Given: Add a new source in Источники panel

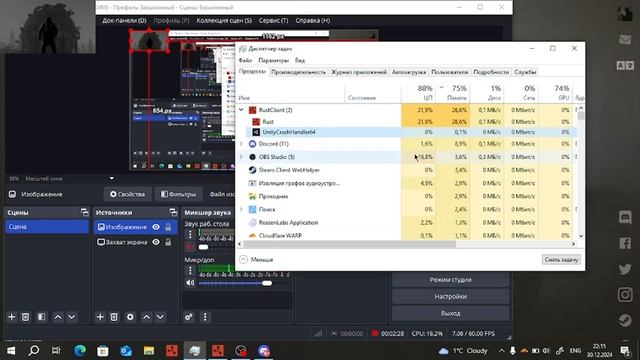Looking at the screenshot, I should click(x=100, y=317).
